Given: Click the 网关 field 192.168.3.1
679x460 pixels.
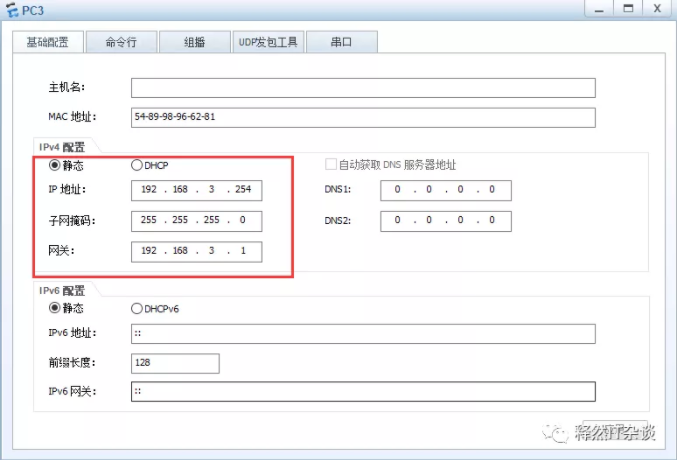Looking at the screenshot, I should coord(197,252).
